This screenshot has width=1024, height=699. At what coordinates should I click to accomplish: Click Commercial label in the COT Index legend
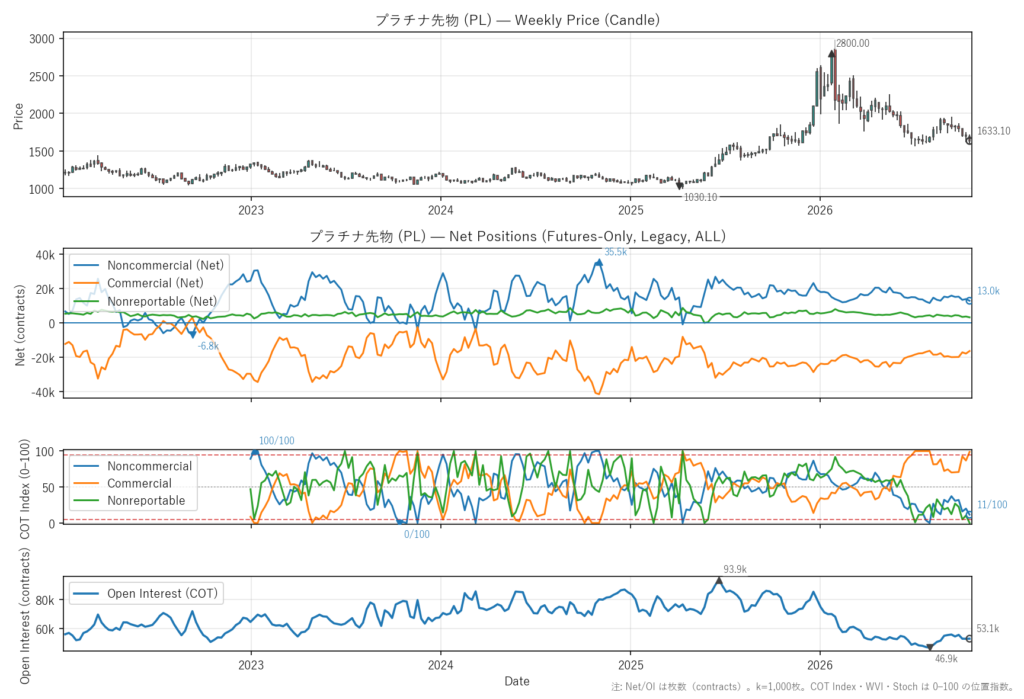click(139, 483)
